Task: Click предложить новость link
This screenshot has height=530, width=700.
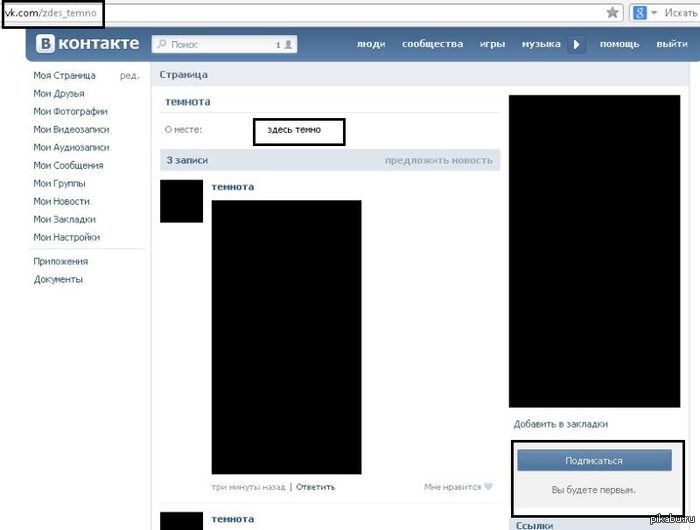Action: coord(439,160)
